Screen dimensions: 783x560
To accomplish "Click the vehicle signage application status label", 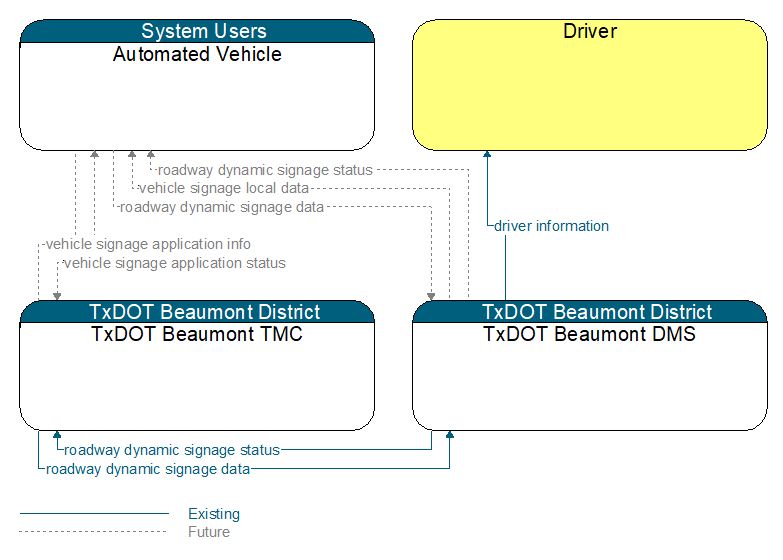I will 175,263.
